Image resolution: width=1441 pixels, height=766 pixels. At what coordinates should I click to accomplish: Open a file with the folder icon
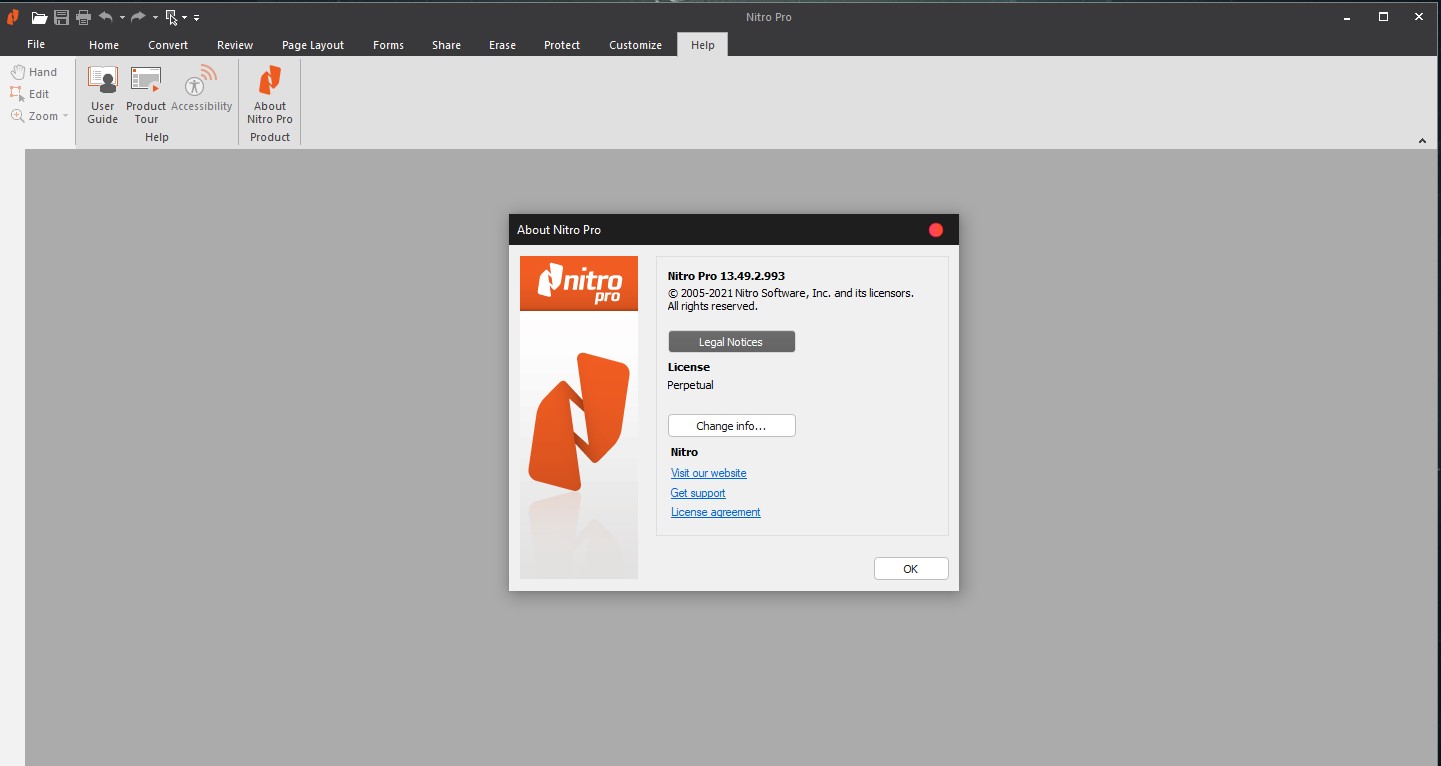40,17
